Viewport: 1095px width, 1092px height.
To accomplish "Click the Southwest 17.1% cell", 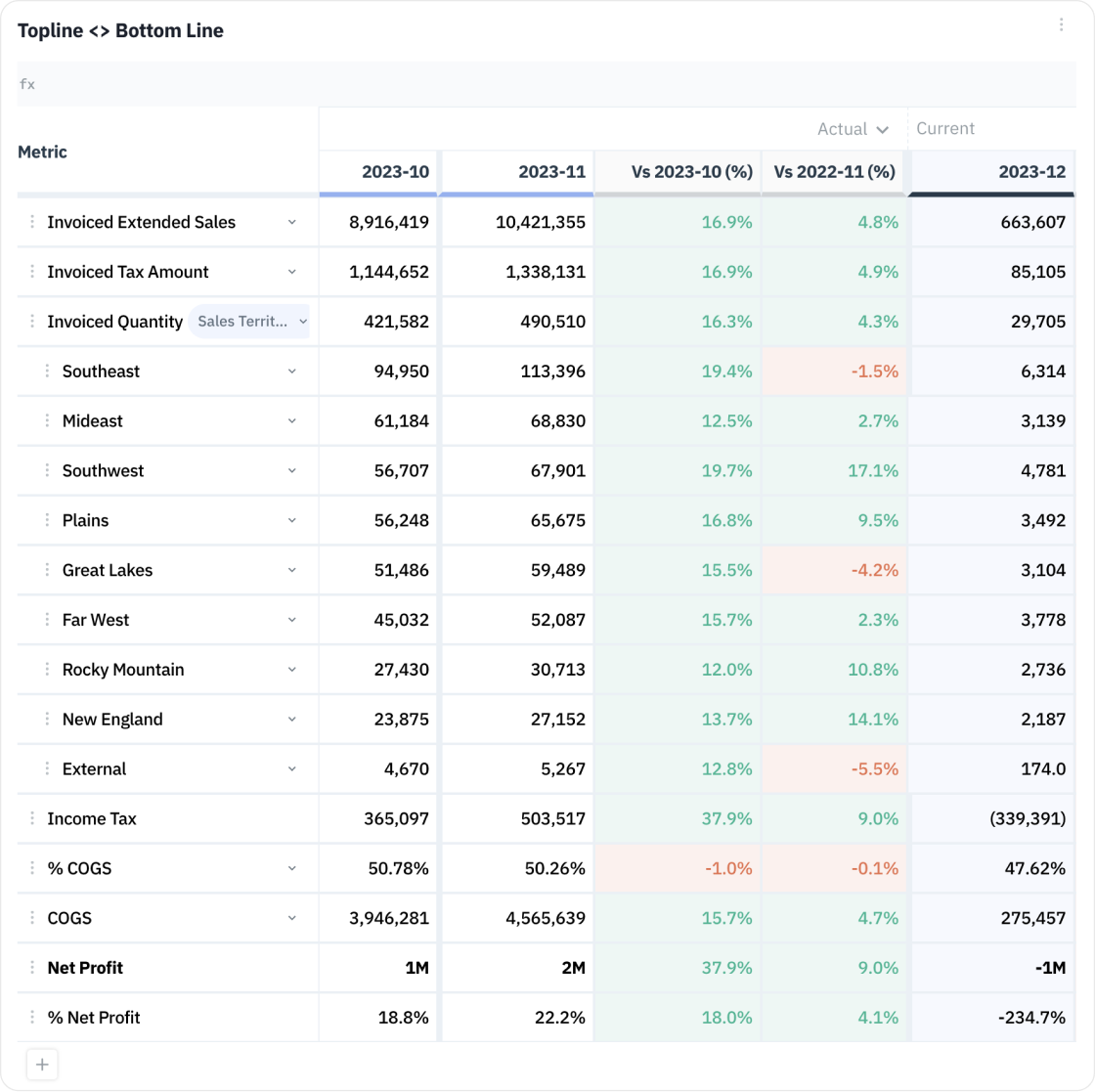I will coord(834,470).
